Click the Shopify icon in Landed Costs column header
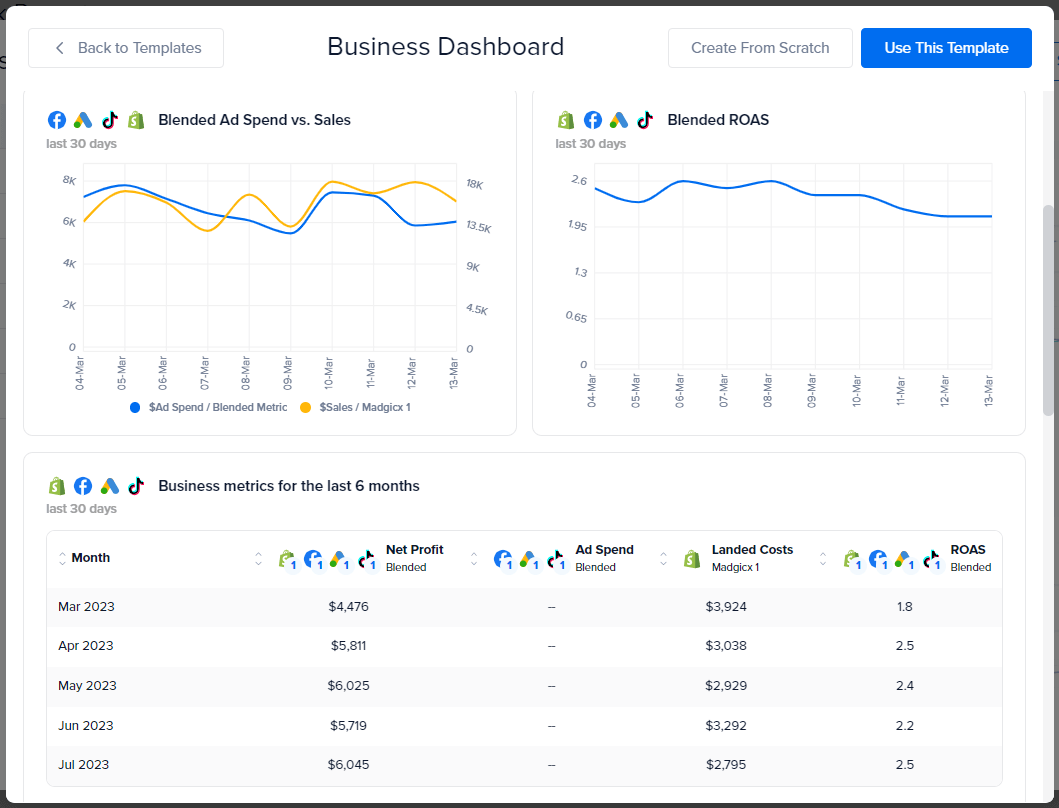Image resolution: width=1059 pixels, height=808 pixels. tap(692, 559)
